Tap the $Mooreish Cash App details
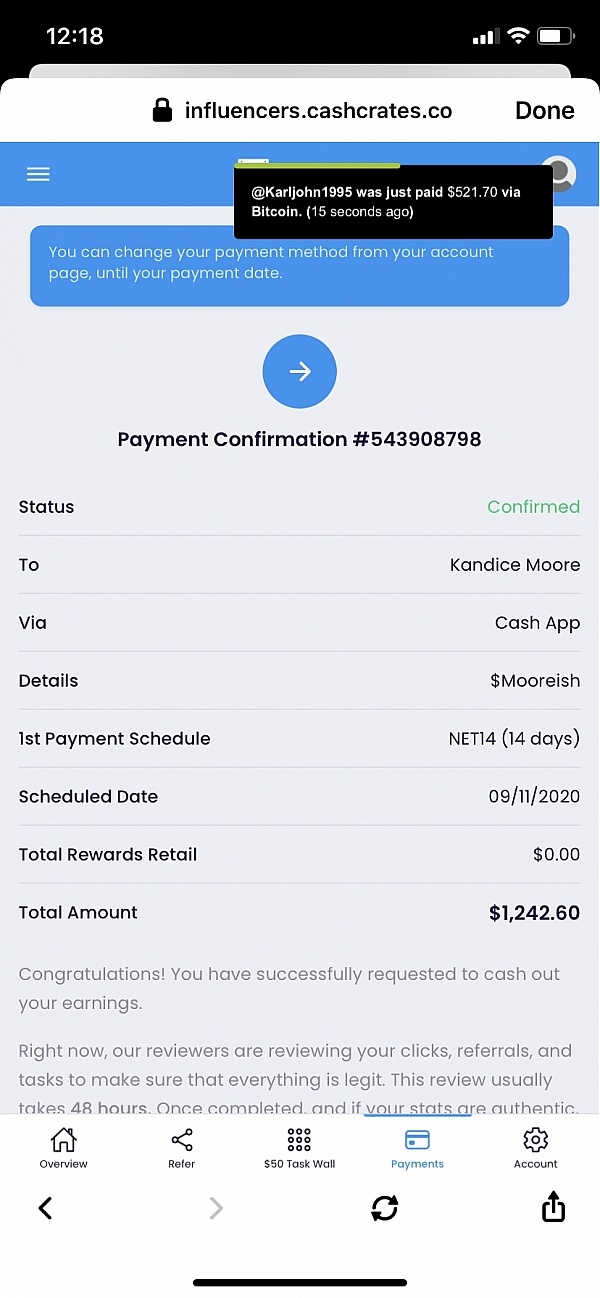Image resolution: width=600 pixels, height=1298 pixels. pyautogui.click(x=534, y=681)
